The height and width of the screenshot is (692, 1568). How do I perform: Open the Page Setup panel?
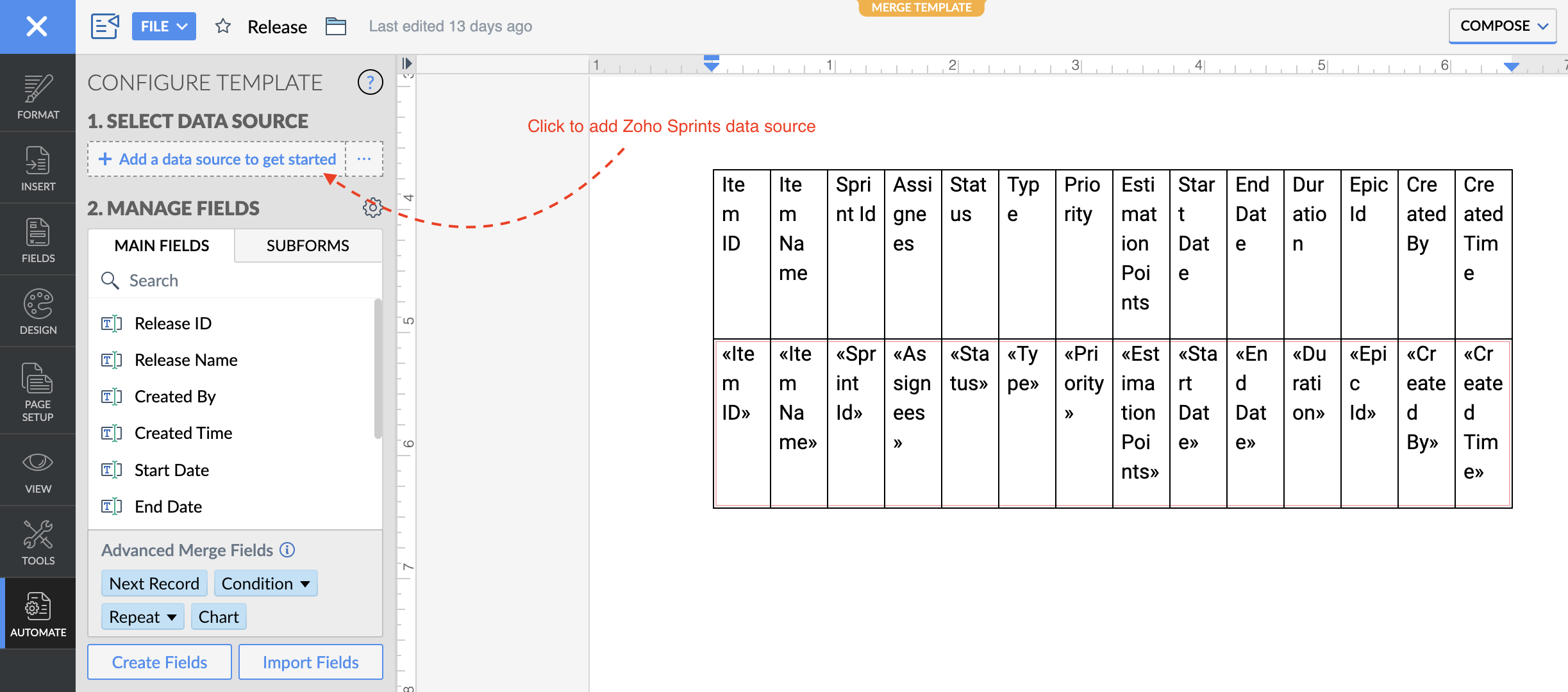(38, 391)
